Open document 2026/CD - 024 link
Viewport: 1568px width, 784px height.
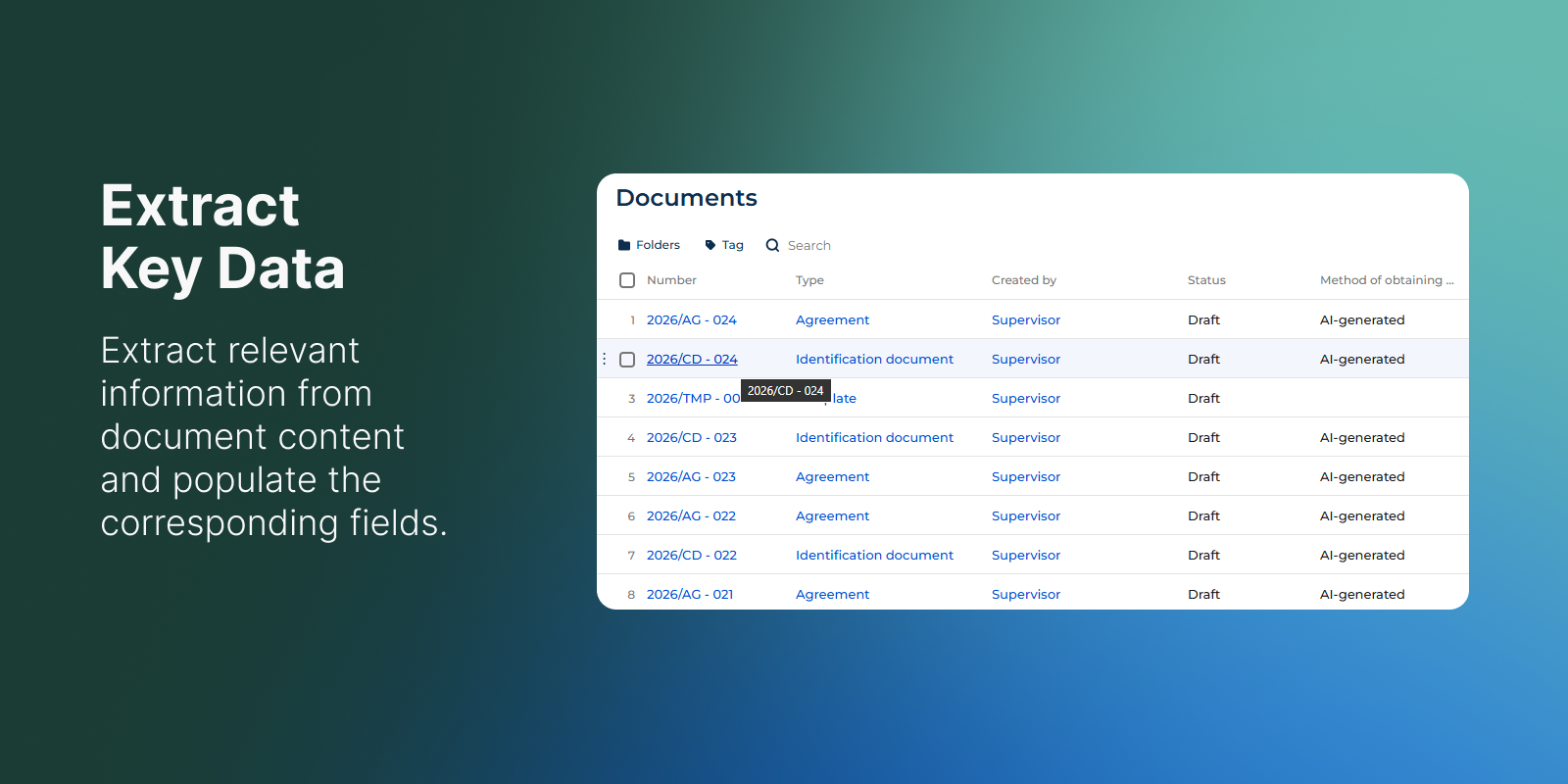(691, 360)
